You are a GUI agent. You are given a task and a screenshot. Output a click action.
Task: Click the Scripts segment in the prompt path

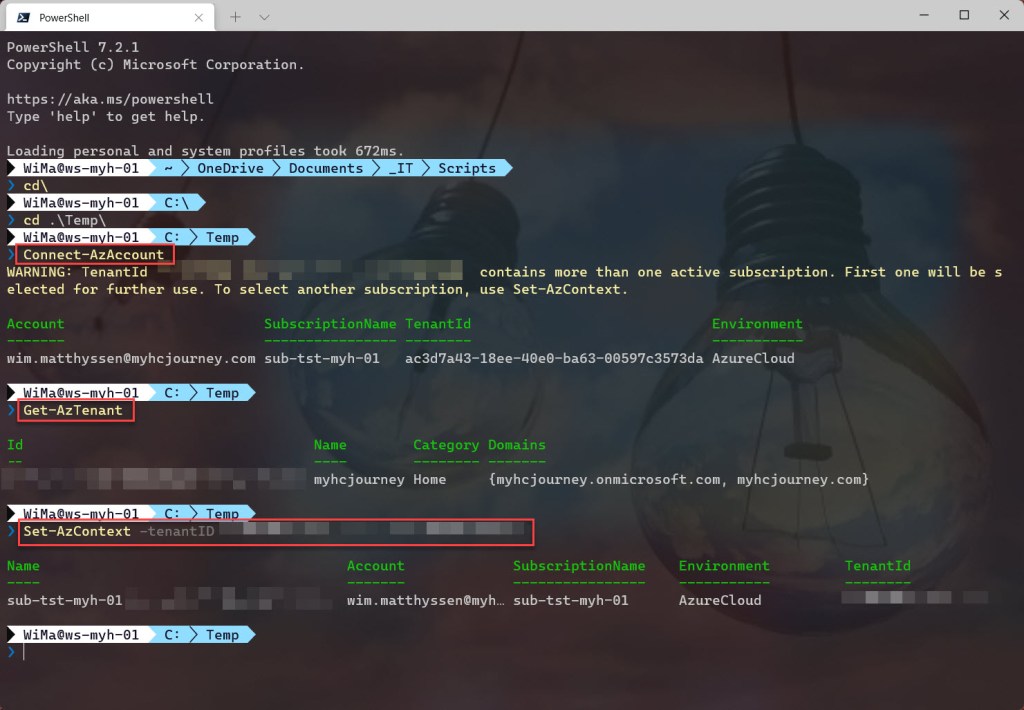pos(466,168)
